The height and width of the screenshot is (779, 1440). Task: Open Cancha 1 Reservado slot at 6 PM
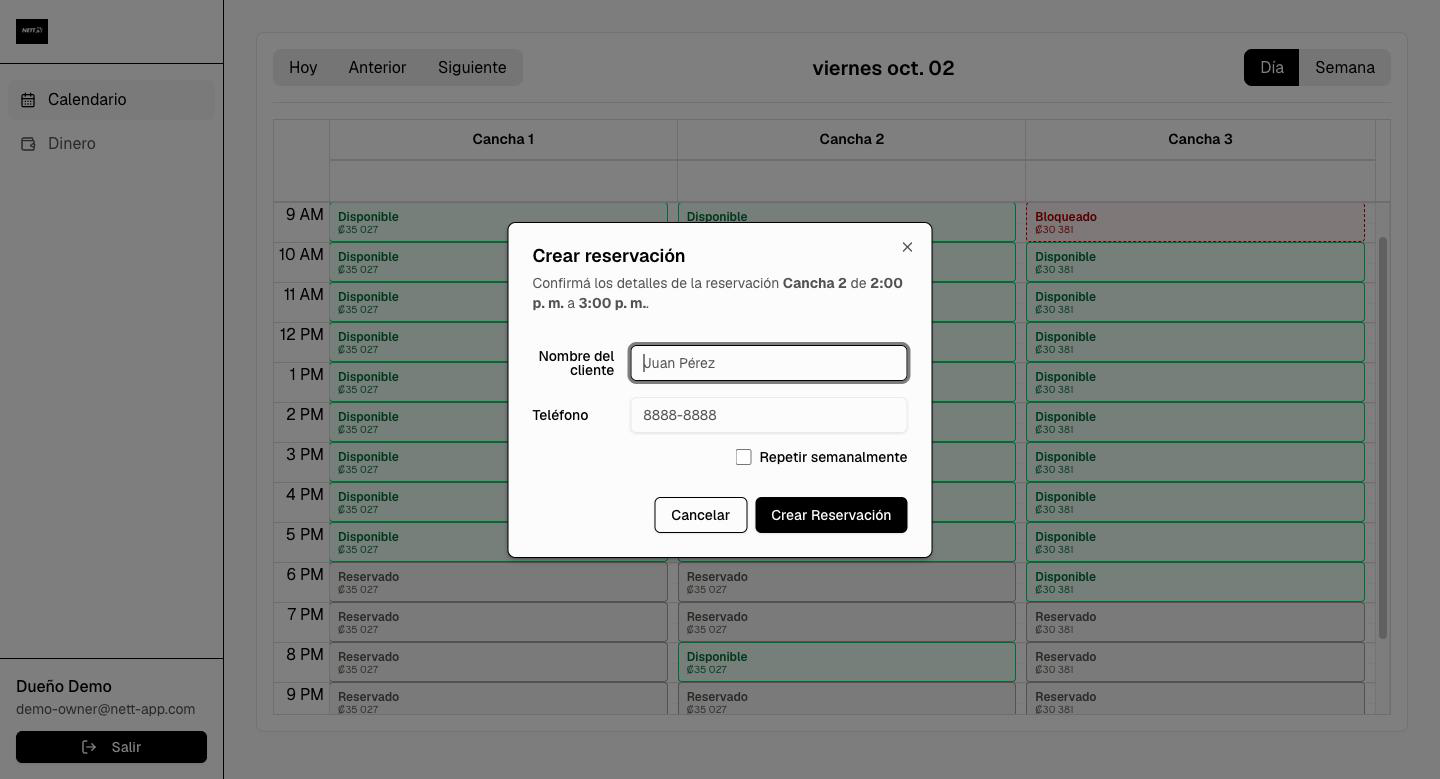[x=498, y=582]
